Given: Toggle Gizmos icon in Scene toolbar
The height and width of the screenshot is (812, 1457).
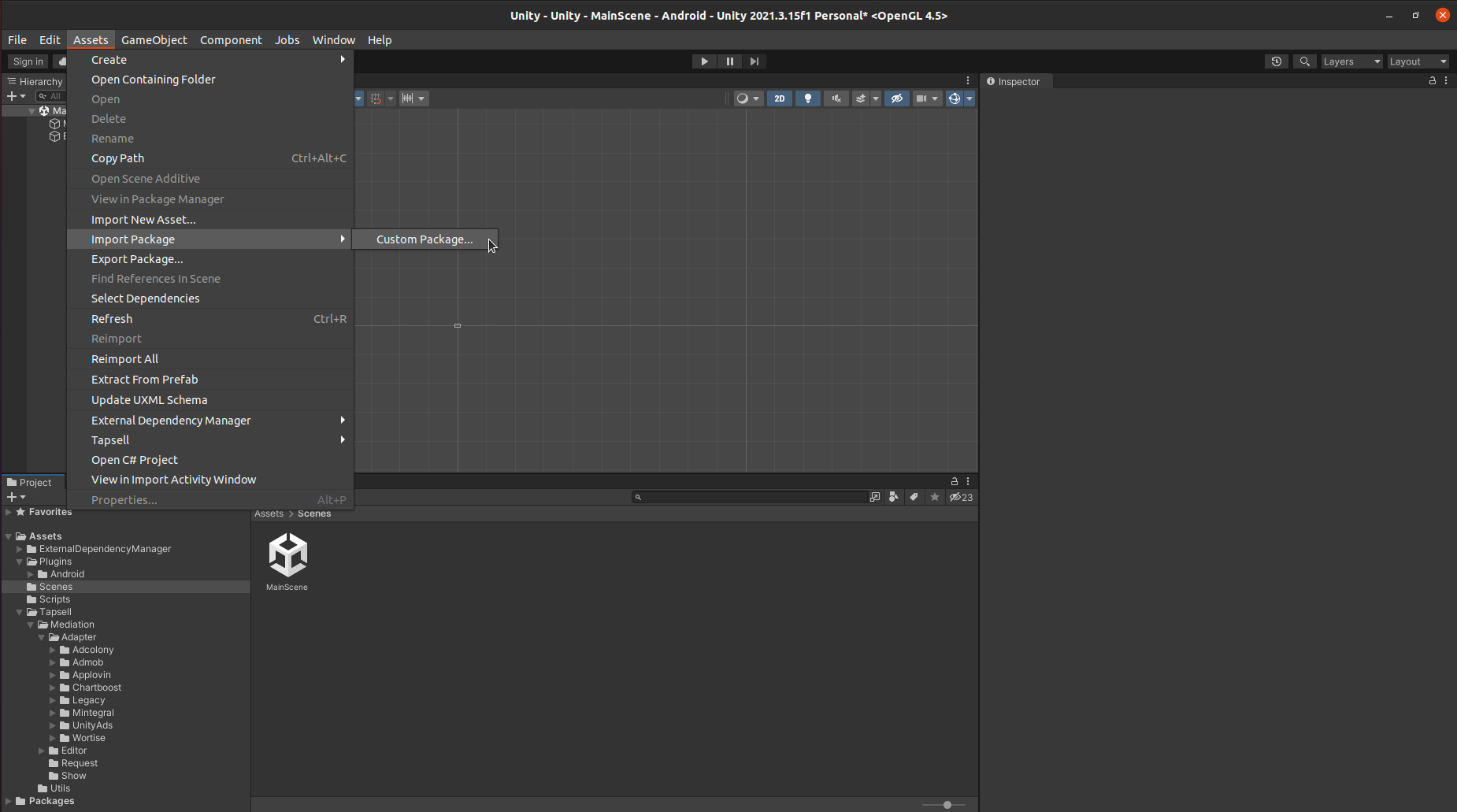Looking at the screenshot, I should pyautogui.click(x=955, y=98).
